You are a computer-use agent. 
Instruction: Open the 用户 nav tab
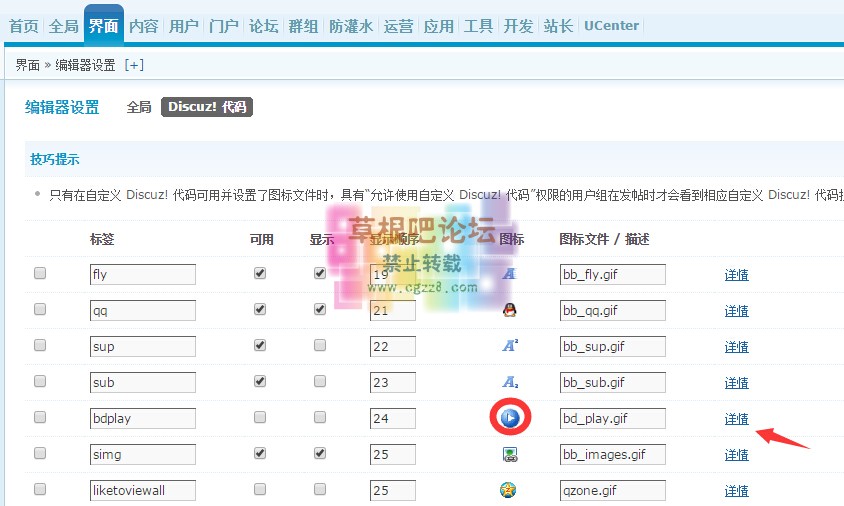[x=184, y=26]
